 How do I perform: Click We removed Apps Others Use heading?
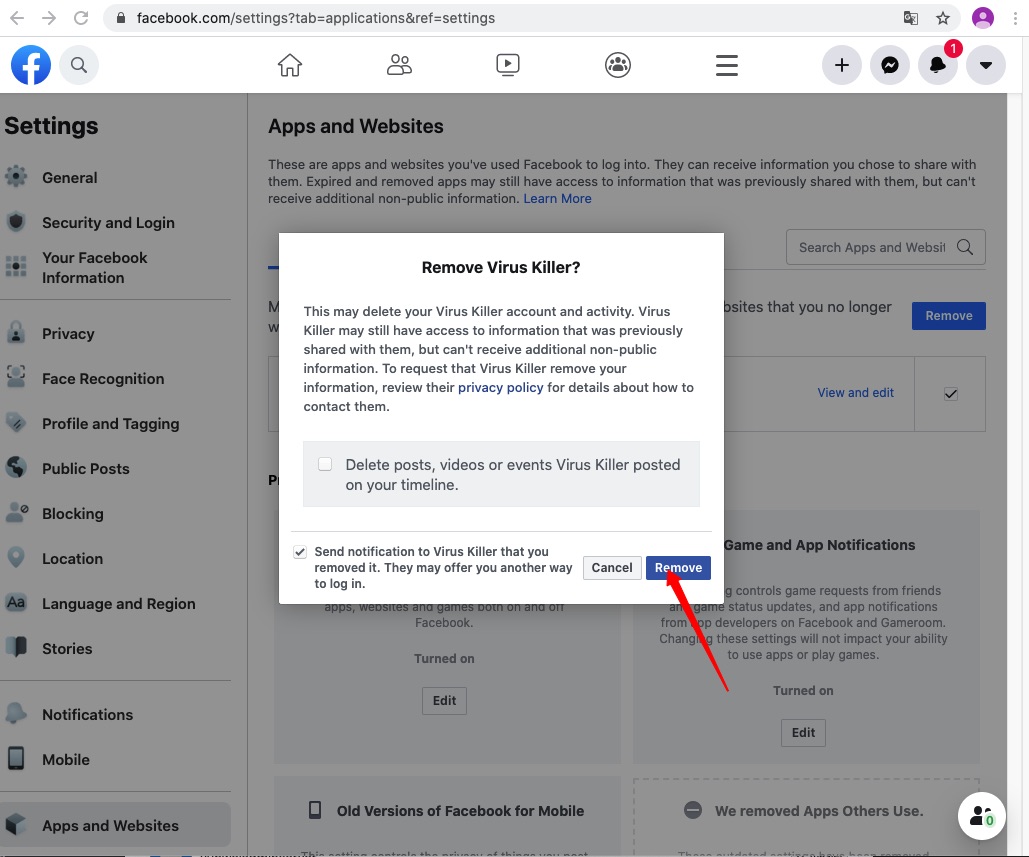pyautogui.click(x=819, y=811)
